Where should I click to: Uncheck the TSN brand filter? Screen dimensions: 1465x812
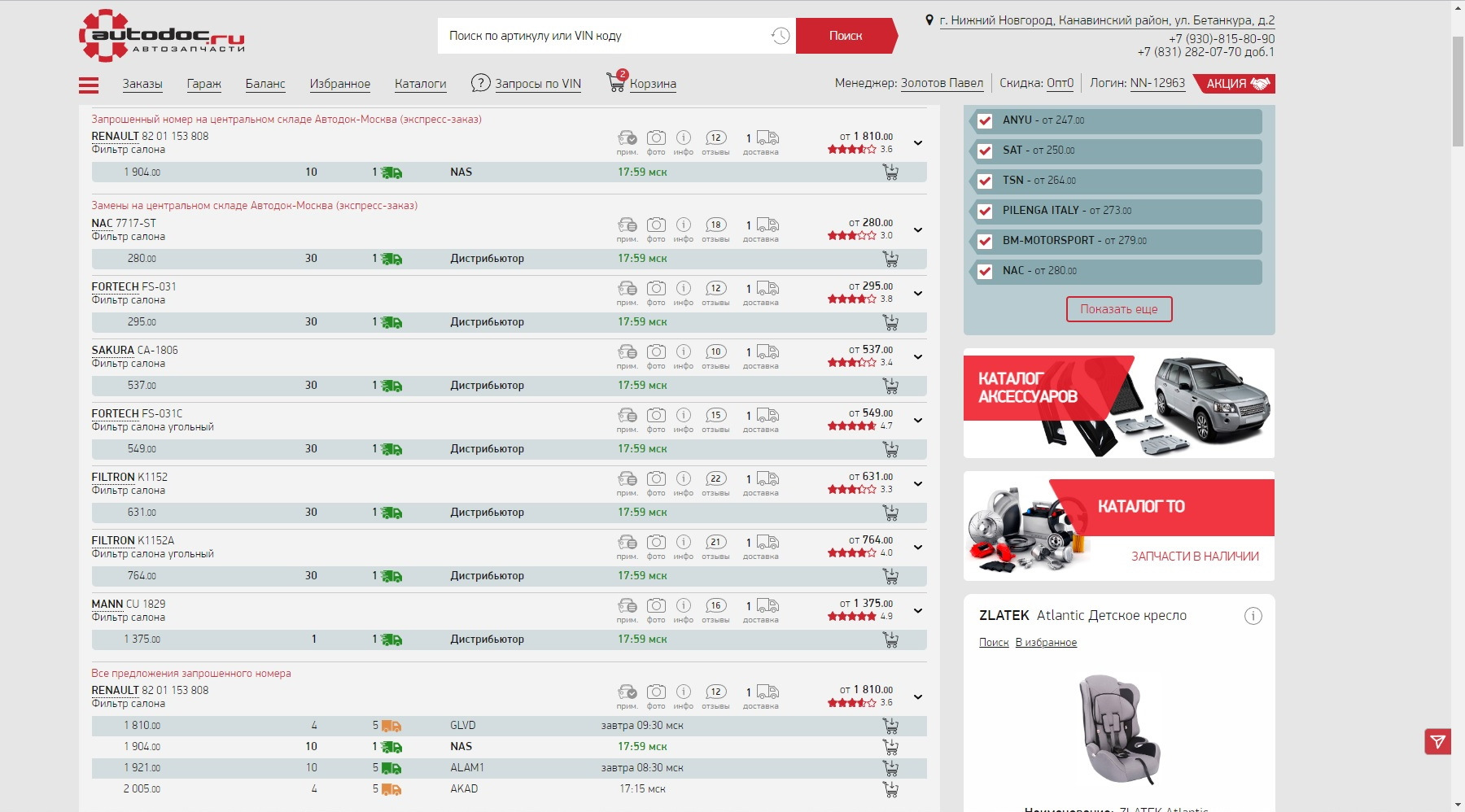pos(985,181)
